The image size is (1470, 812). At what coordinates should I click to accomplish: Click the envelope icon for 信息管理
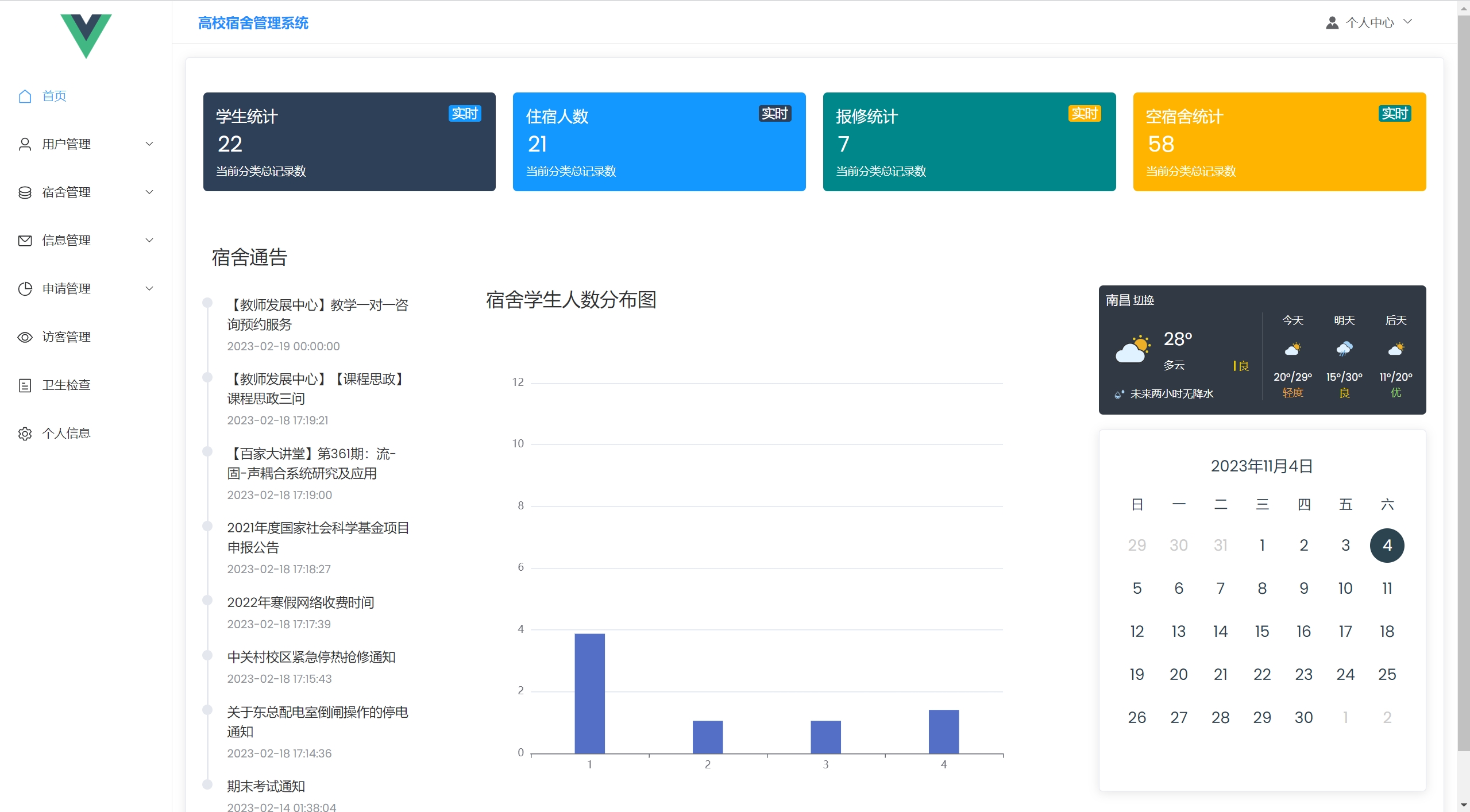pos(25,241)
